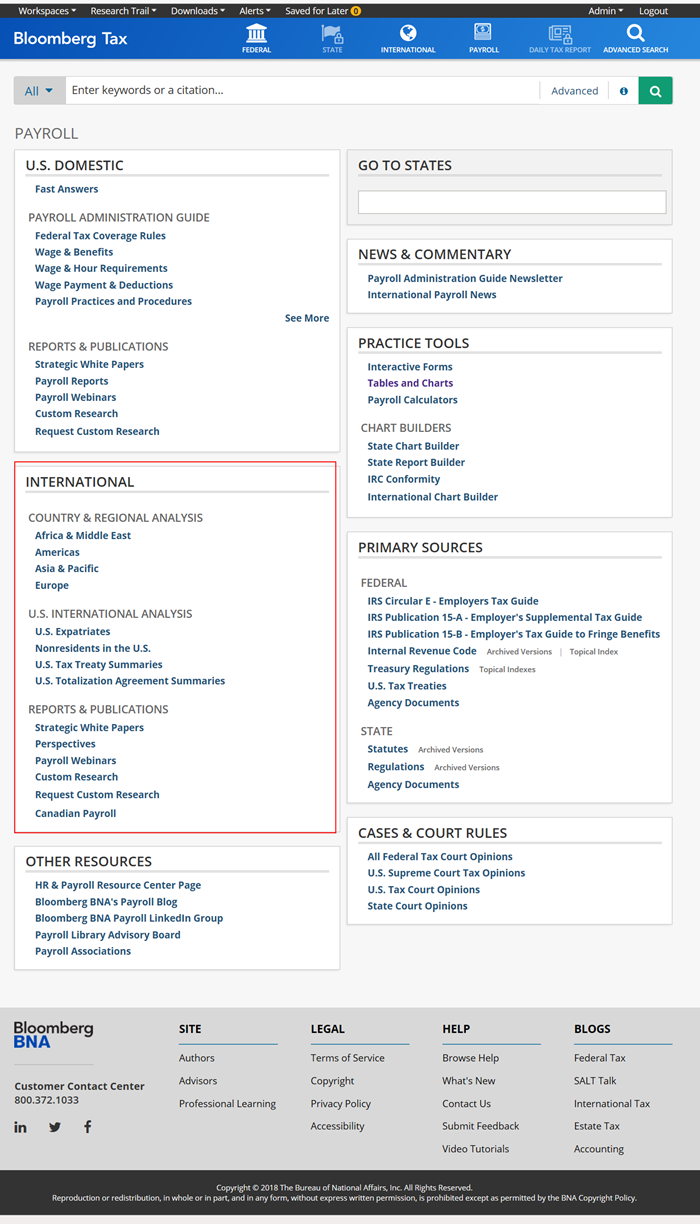The height and width of the screenshot is (1224, 700).
Task: Click the keyword or citation search box
Action: 300,91
